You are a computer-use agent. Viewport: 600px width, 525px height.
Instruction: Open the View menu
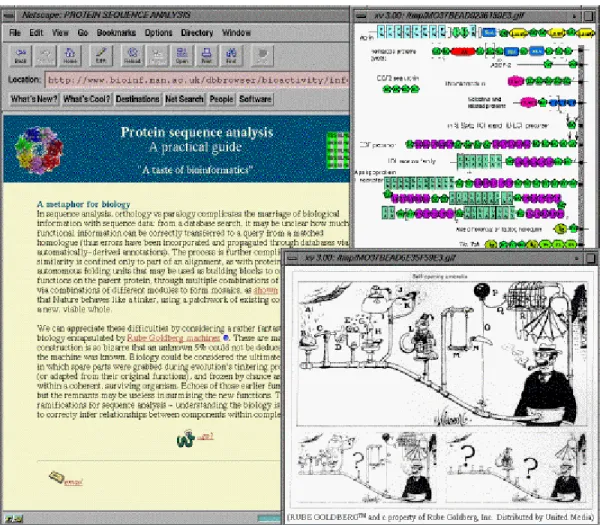click(x=60, y=33)
